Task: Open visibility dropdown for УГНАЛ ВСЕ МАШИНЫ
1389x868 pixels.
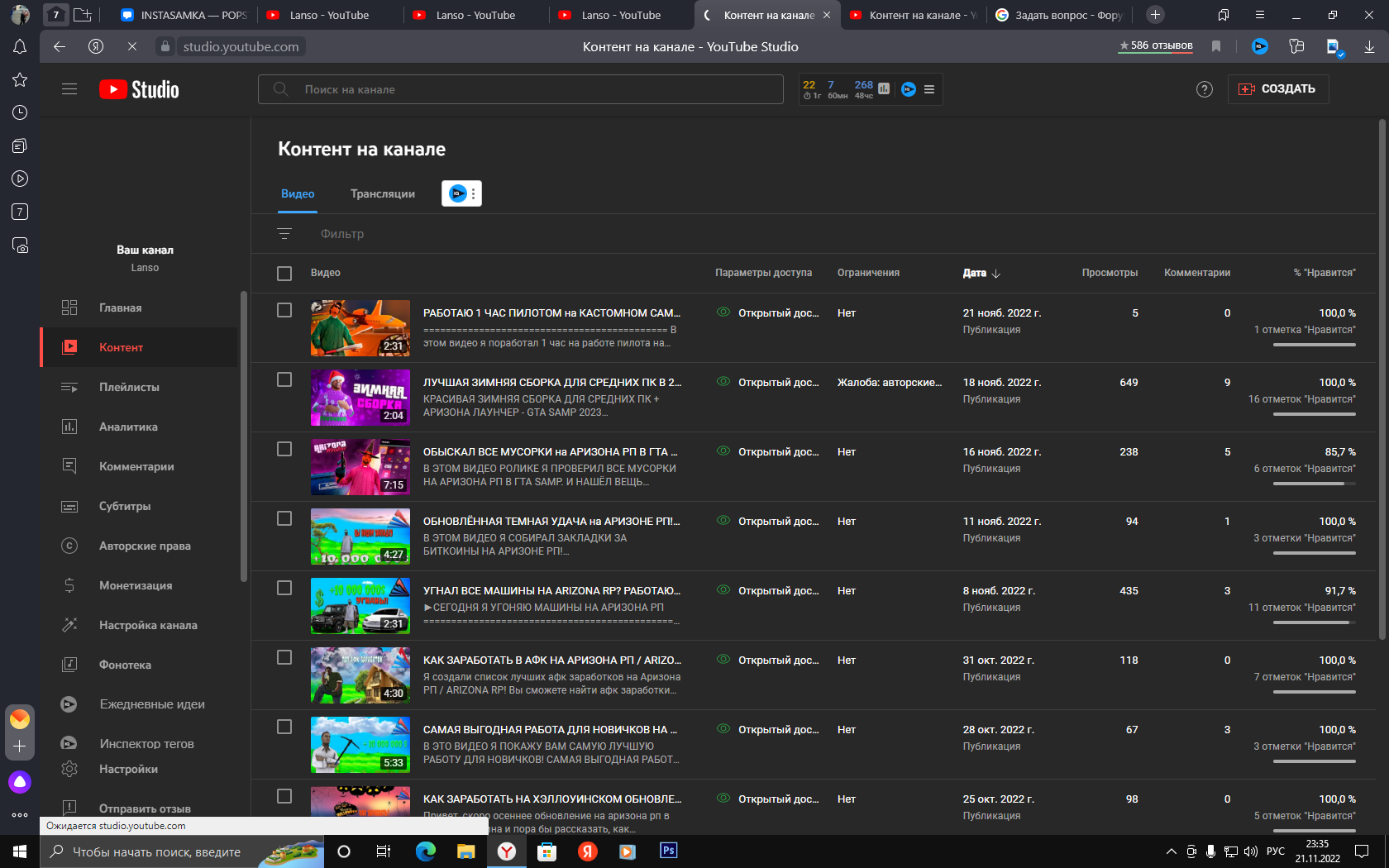Action: click(x=768, y=591)
